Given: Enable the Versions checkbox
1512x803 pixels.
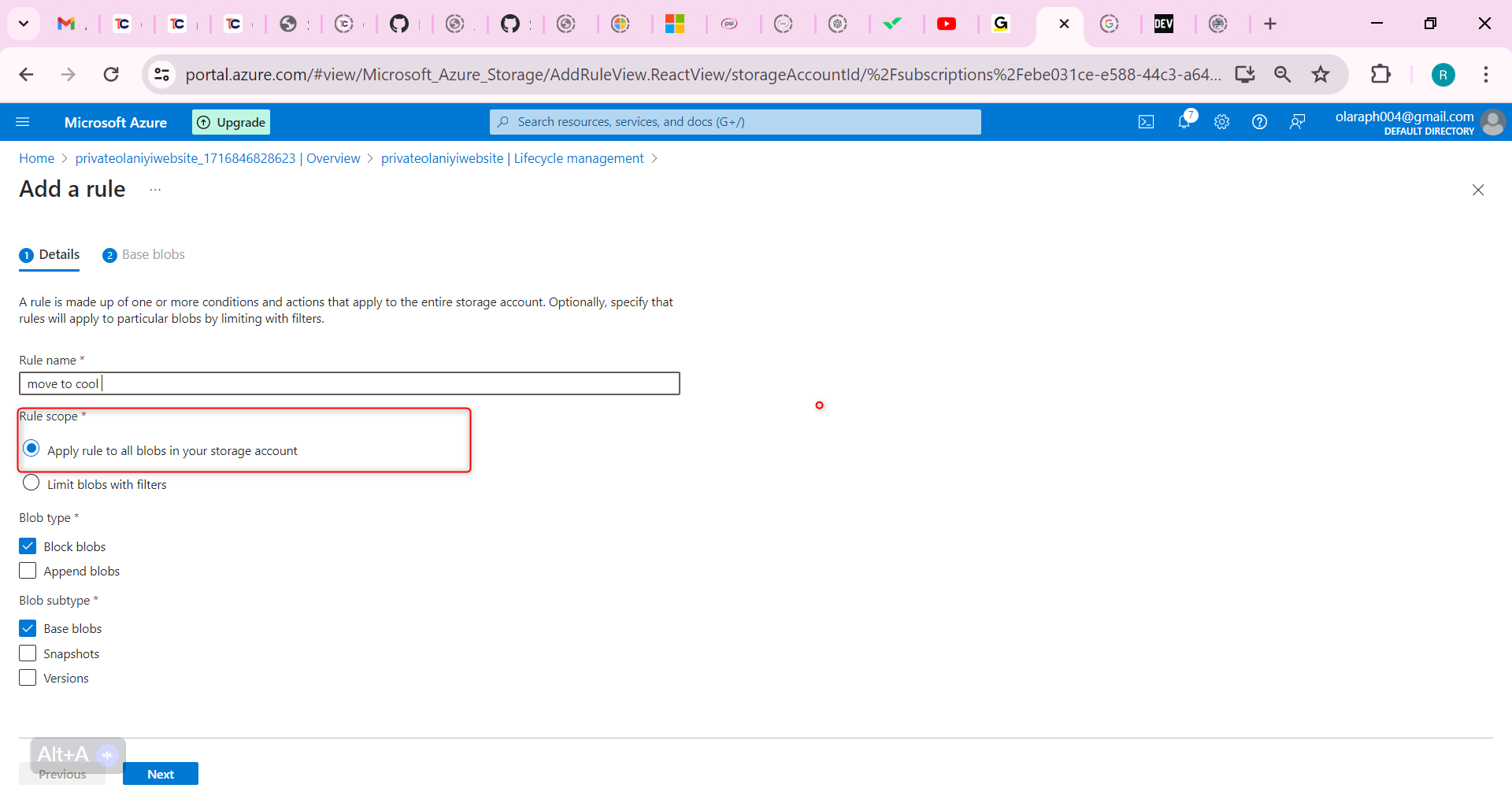Looking at the screenshot, I should (x=28, y=678).
